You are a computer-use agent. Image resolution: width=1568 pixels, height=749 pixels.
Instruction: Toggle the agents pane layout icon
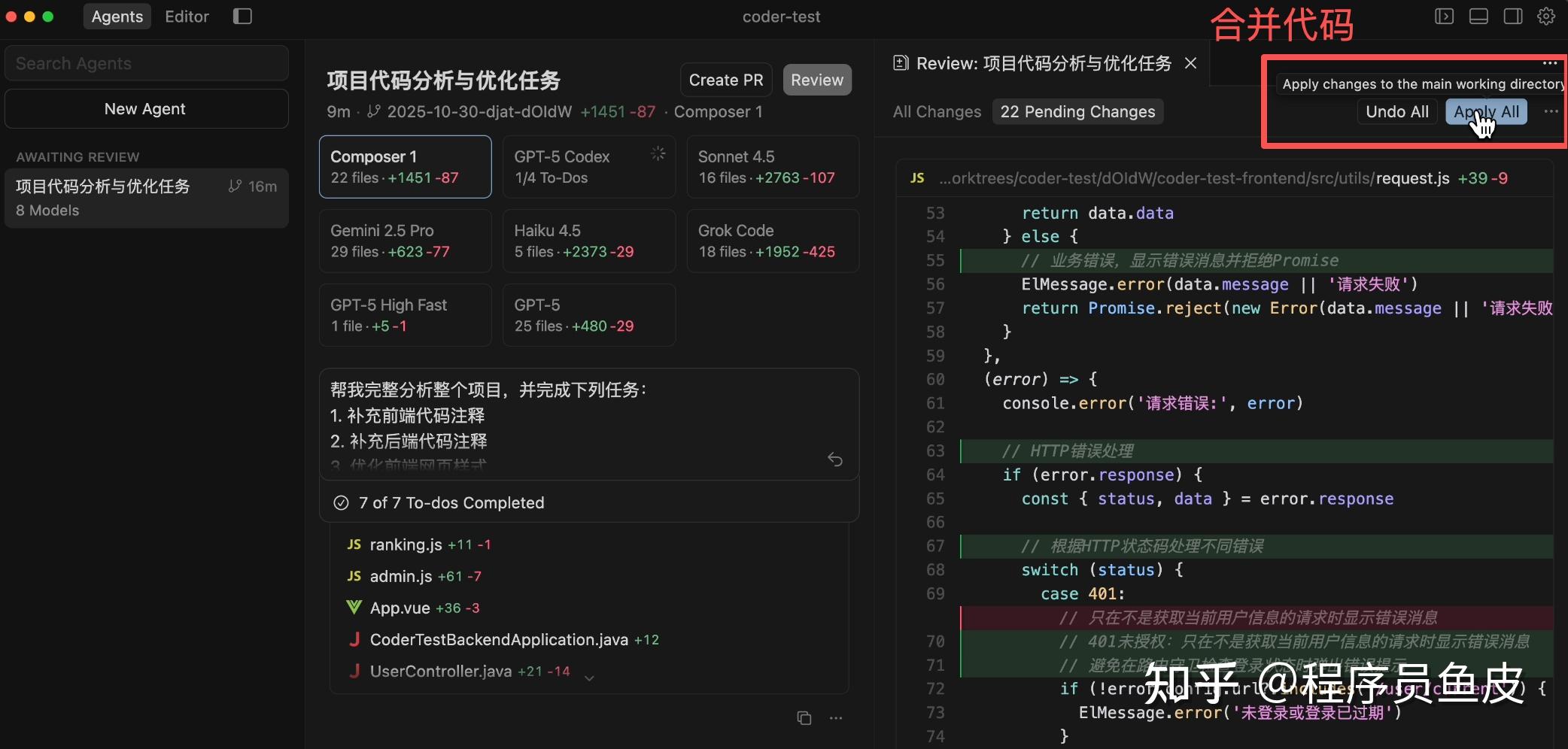[1444, 17]
